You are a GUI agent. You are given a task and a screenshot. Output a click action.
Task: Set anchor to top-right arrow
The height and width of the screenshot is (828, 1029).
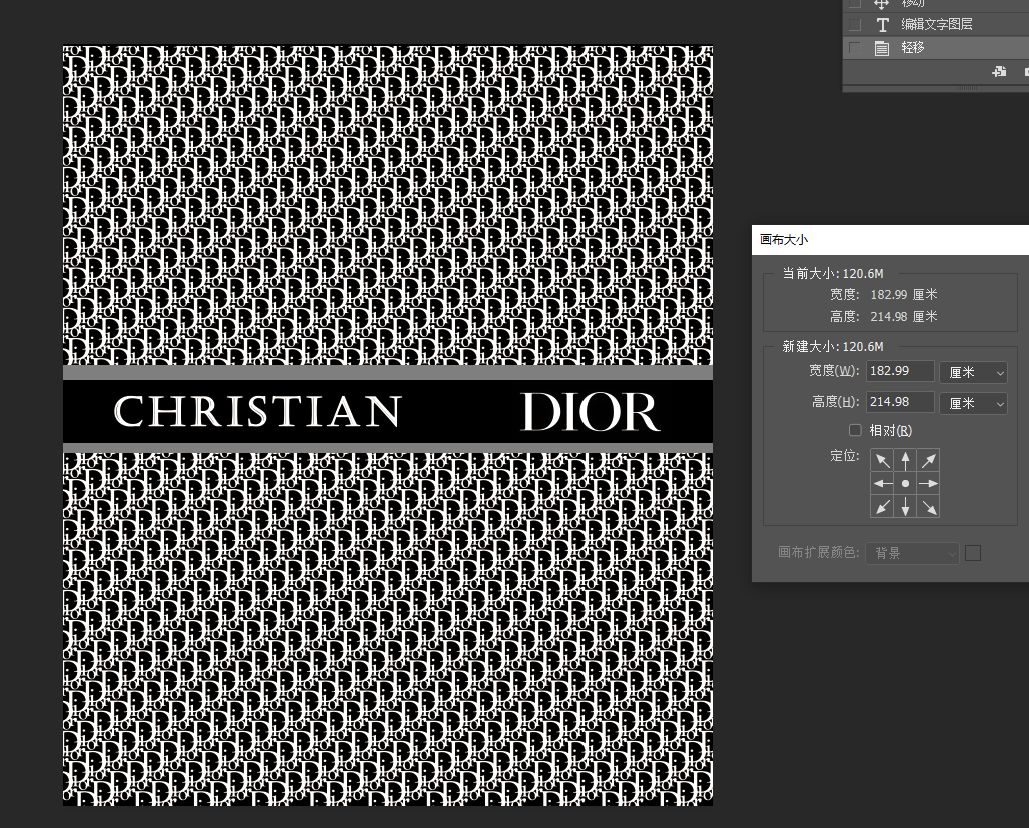click(x=929, y=461)
